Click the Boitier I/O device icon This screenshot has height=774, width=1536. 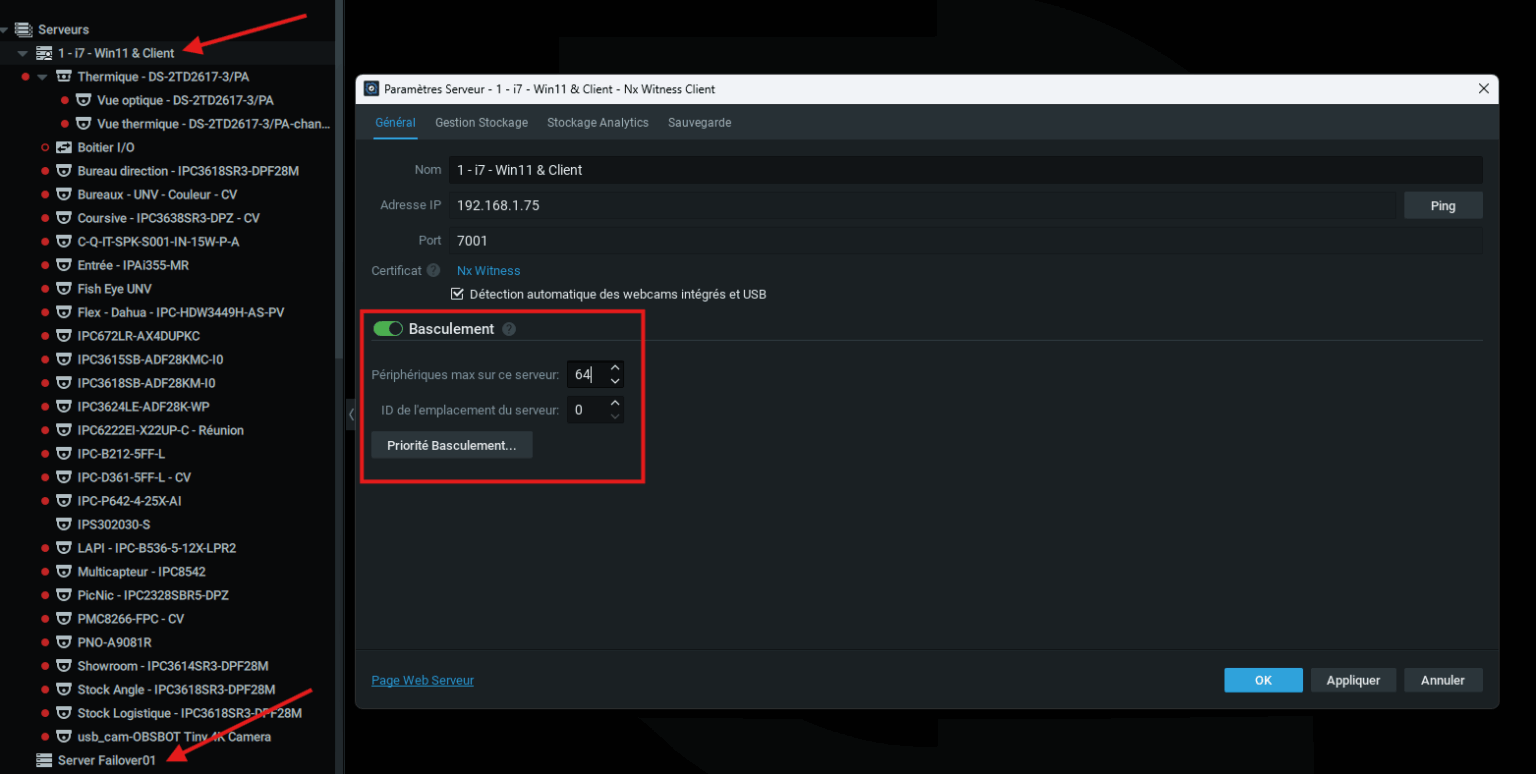(64, 147)
